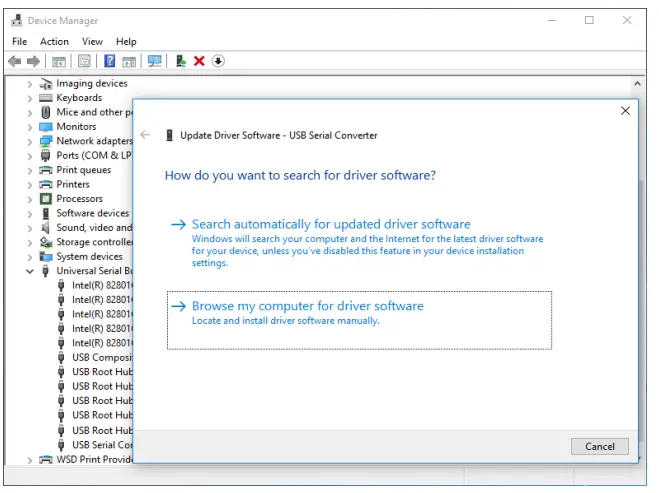The image size is (659, 493).
Task: Click the Device Manager scroll up arrow
Action: point(637,84)
